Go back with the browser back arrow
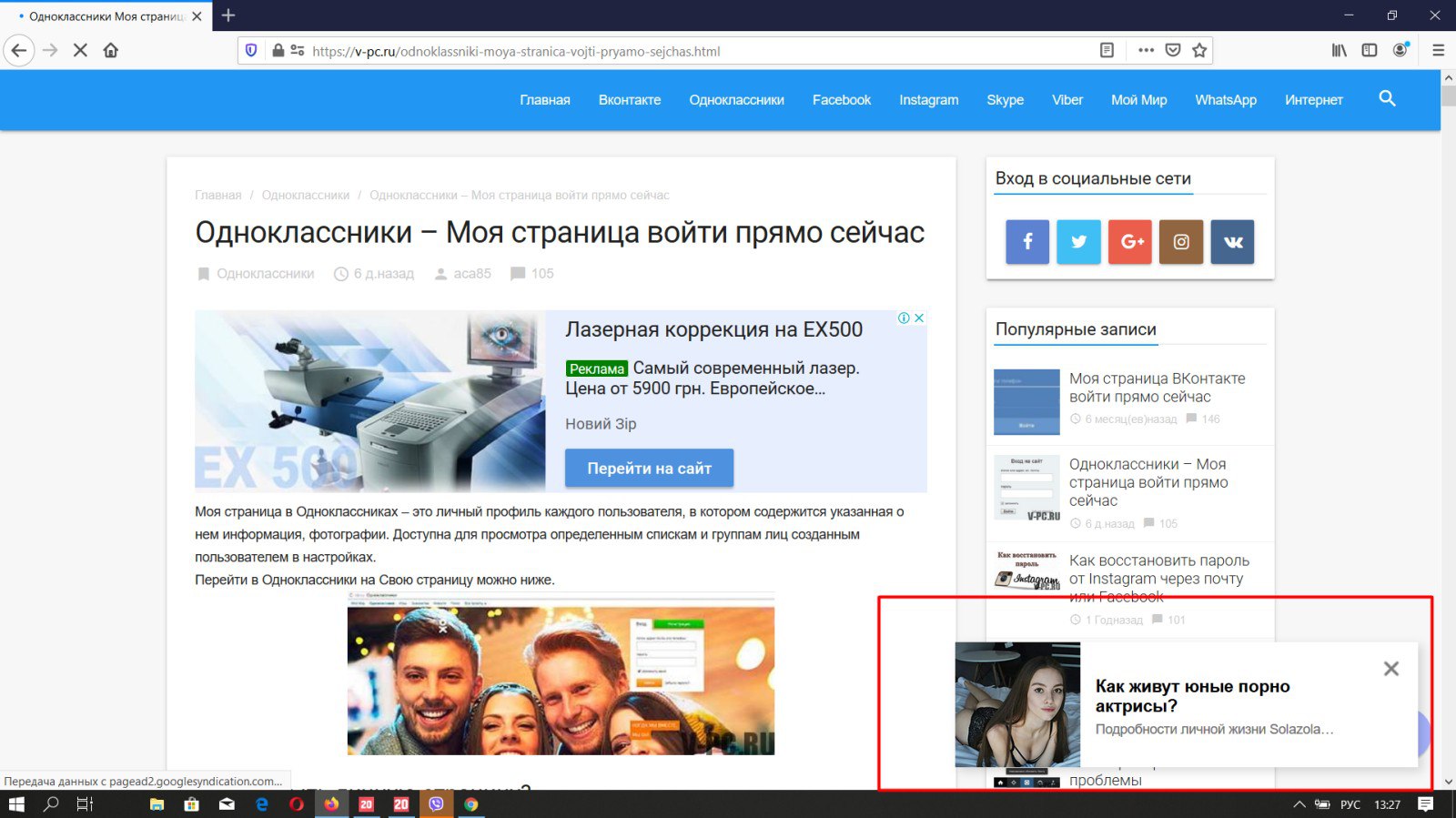1456x818 pixels. [x=19, y=51]
